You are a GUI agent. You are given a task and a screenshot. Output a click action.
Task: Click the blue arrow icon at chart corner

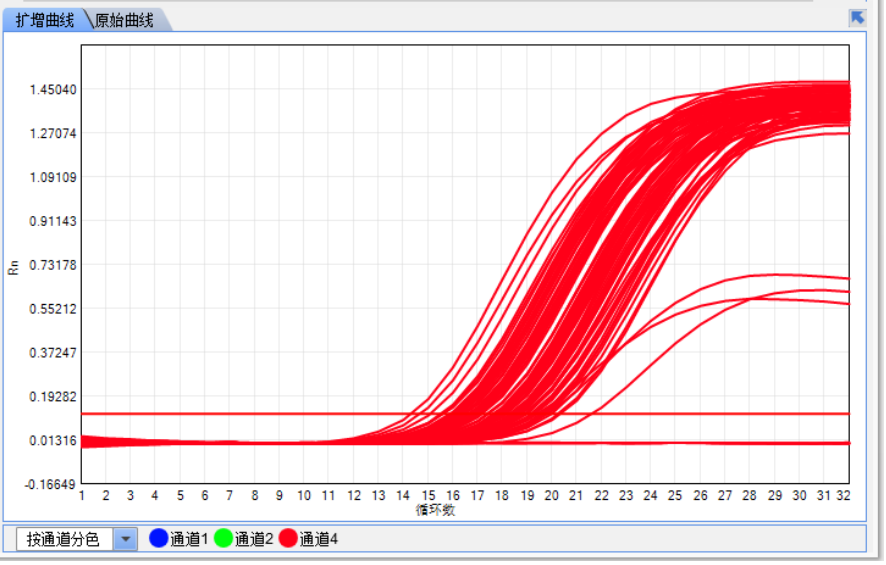point(859,18)
